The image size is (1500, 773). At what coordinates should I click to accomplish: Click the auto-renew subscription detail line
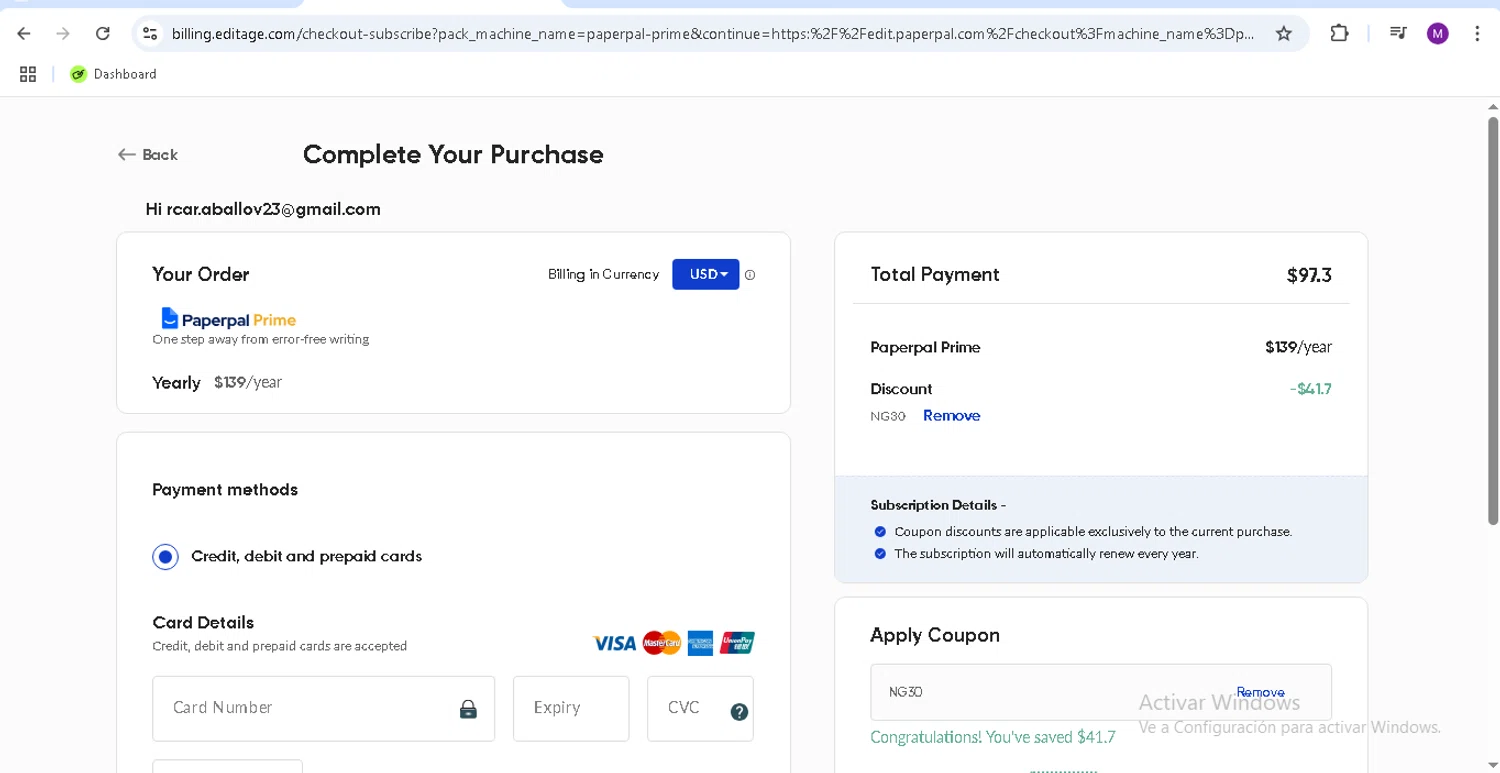pyautogui.click(x=1046, y=554)
